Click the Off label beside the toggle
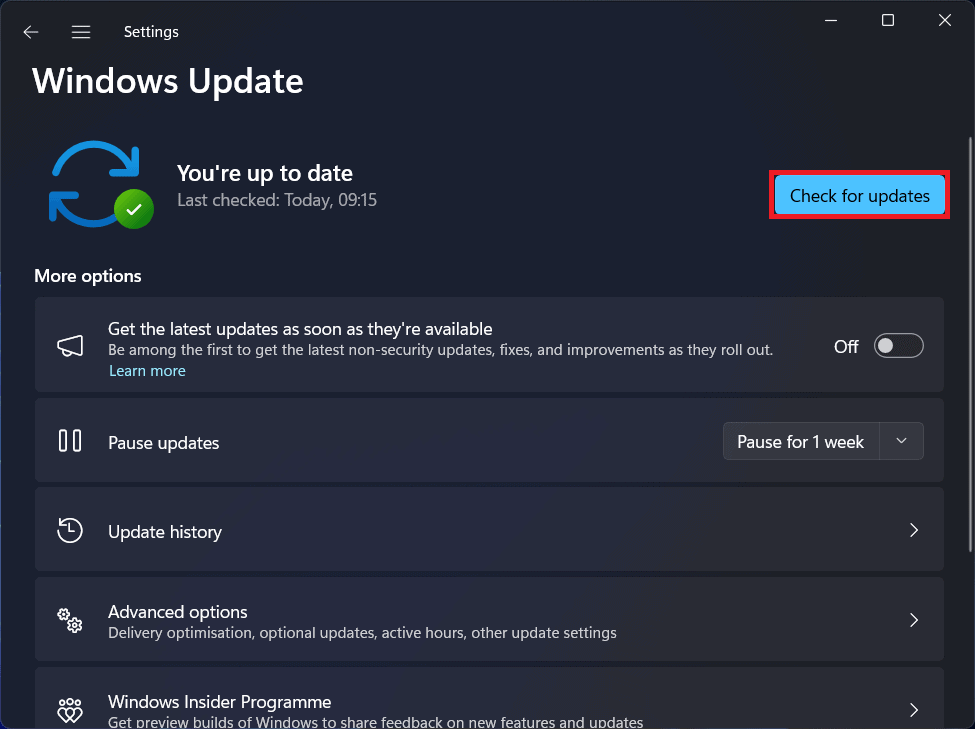Screen dimensions: 975x729 pos(846,346)
